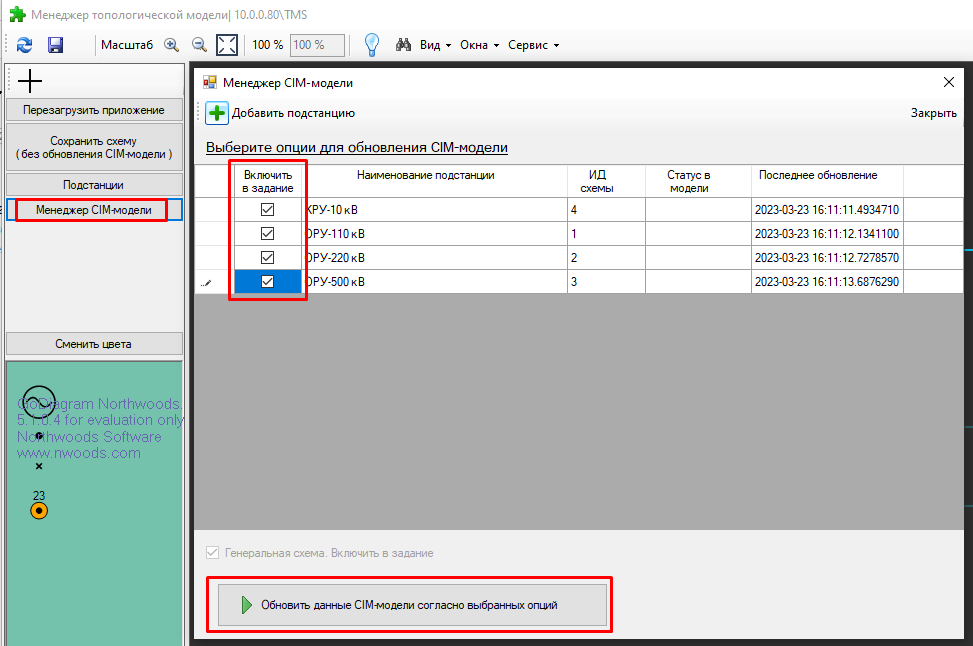Click the save floppy disk icon
Viewport: 973px width, 646px height.
pyautogui.click(x=55, y=45)
